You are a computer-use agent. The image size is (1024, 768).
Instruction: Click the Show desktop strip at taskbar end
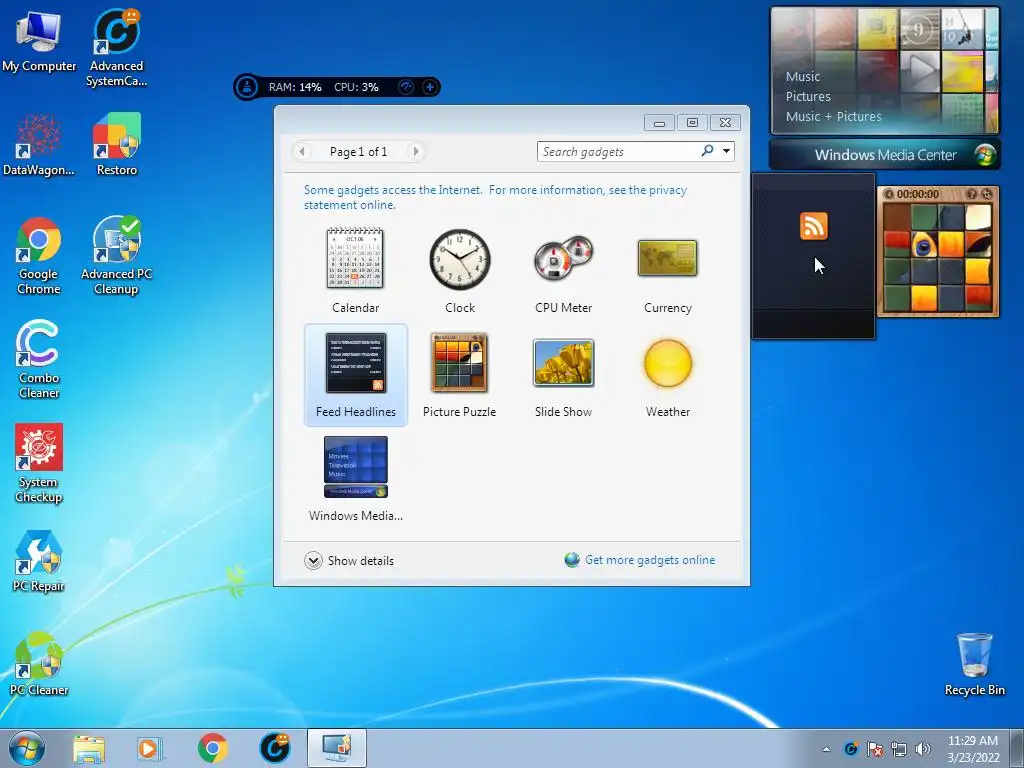(1017, 748)
